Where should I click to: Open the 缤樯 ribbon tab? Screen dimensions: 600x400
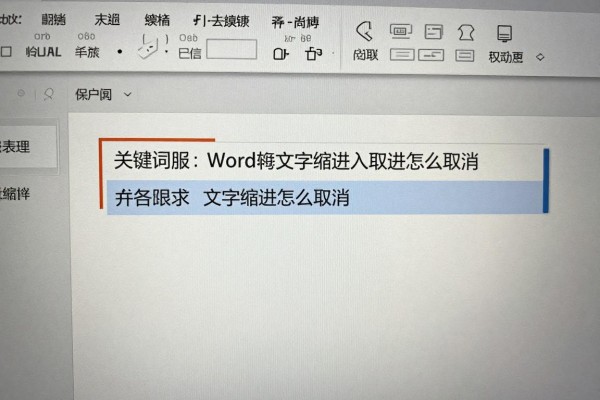tap(157, 20)
